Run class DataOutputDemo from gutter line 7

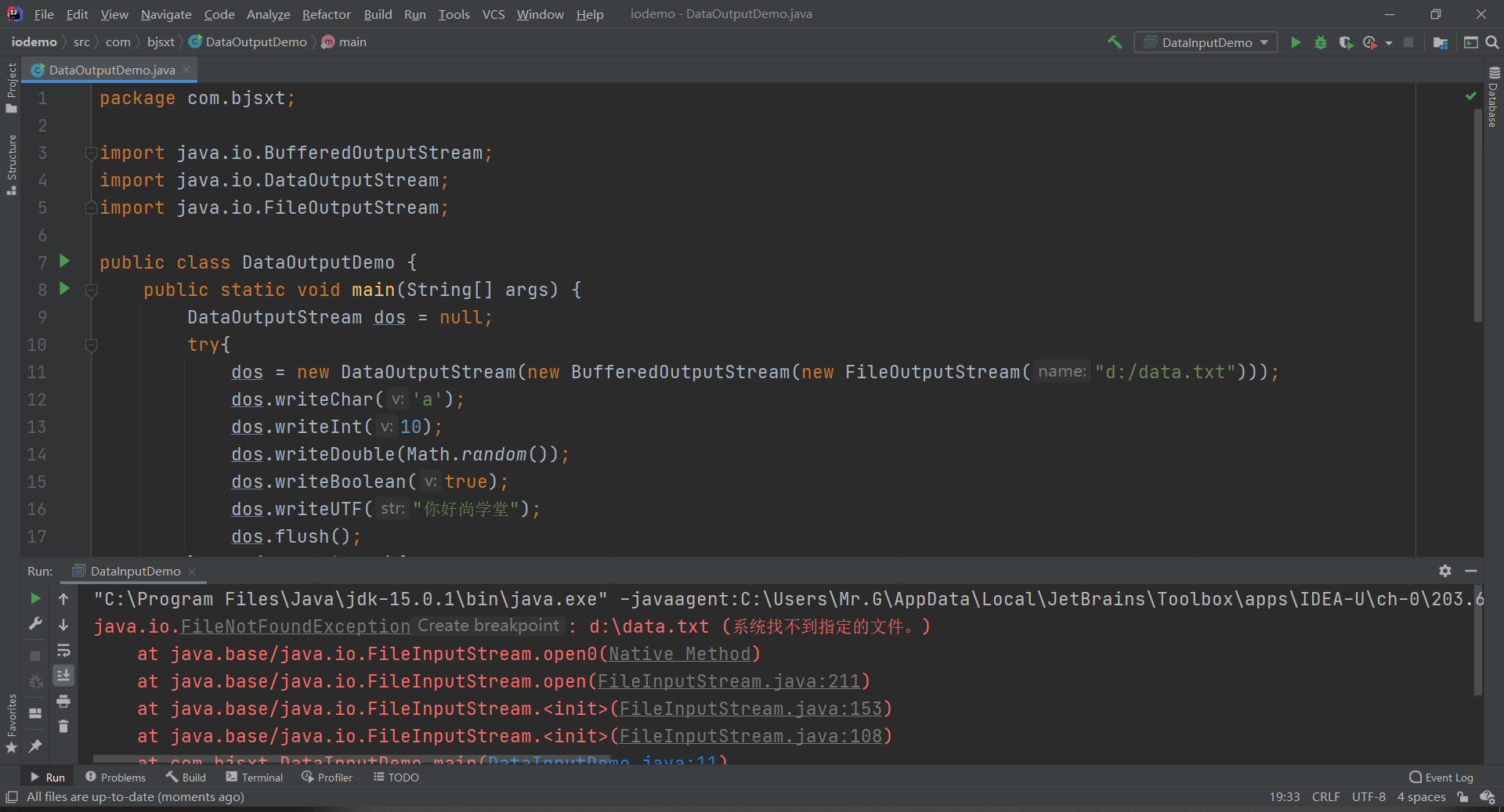[x=65, y=261]
